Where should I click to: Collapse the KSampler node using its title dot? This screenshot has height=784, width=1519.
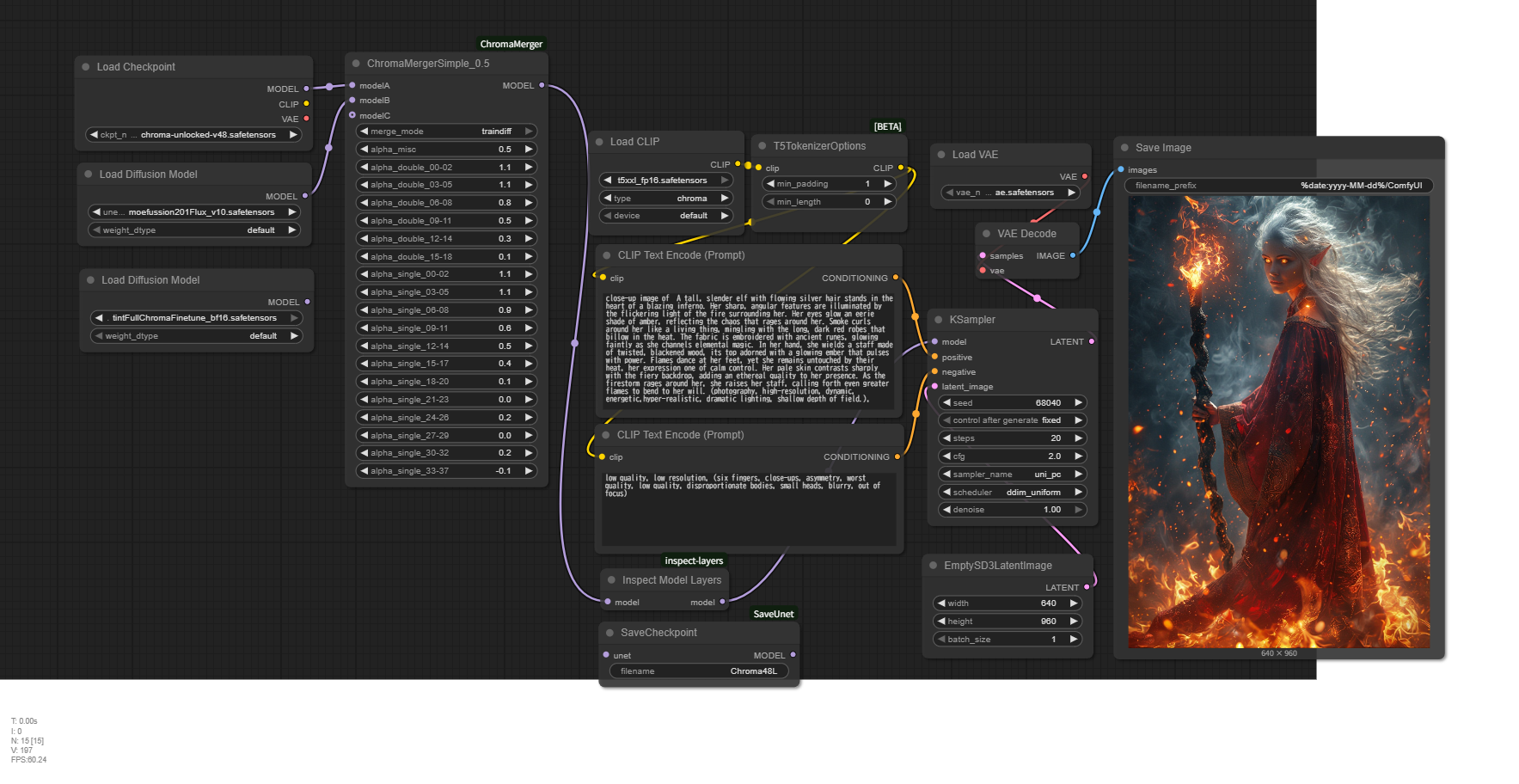click(939, 320)
